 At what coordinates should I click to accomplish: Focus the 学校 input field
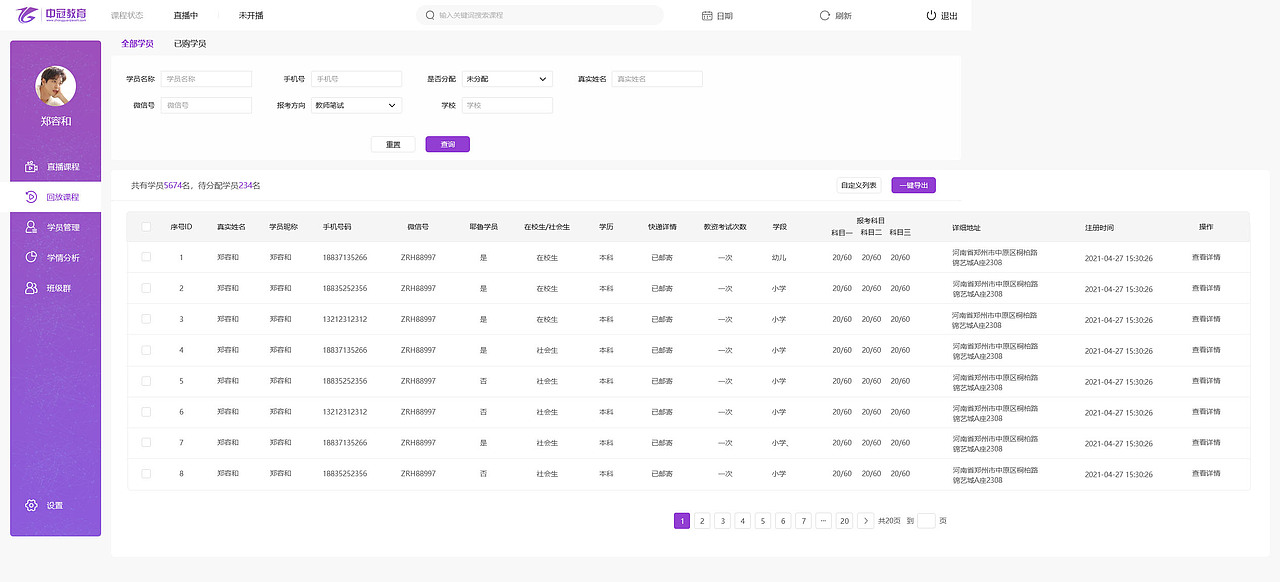(x=507, y=105)
